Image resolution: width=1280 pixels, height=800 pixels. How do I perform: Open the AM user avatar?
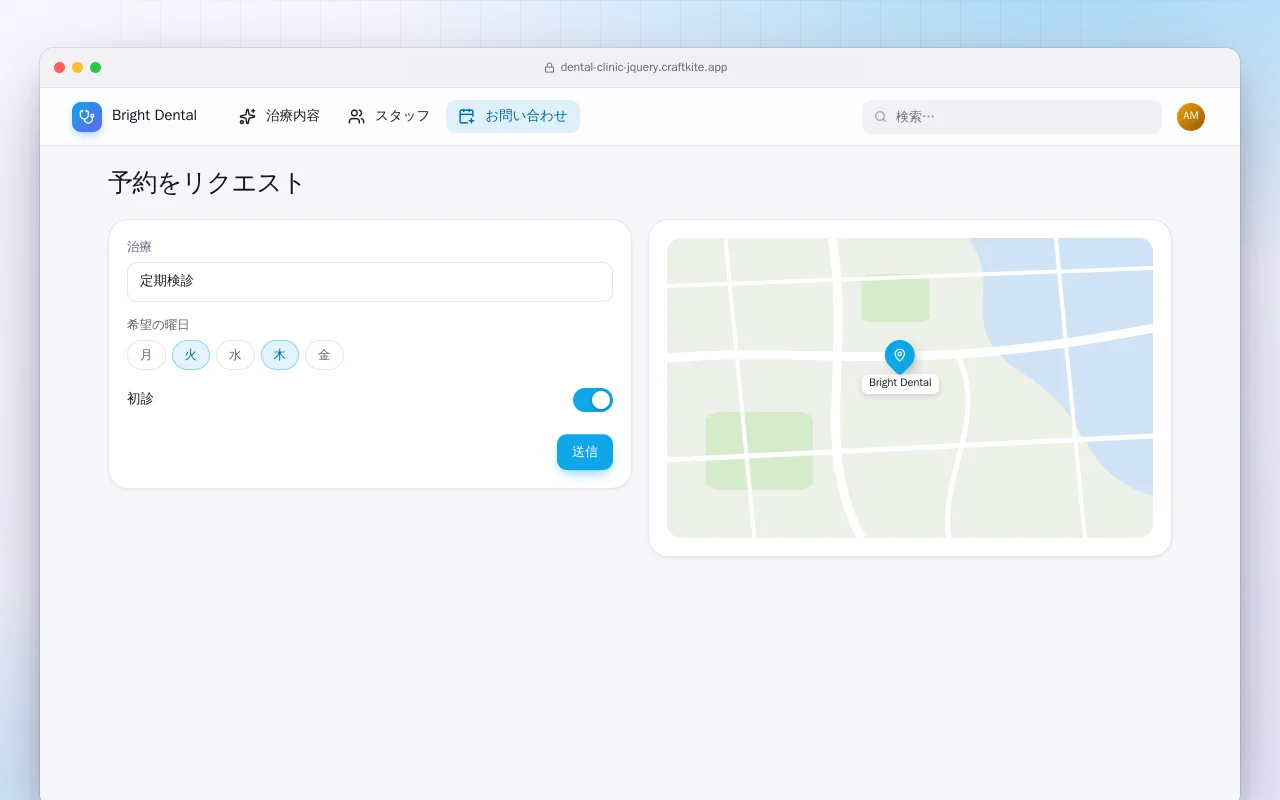pos(1191,117)
